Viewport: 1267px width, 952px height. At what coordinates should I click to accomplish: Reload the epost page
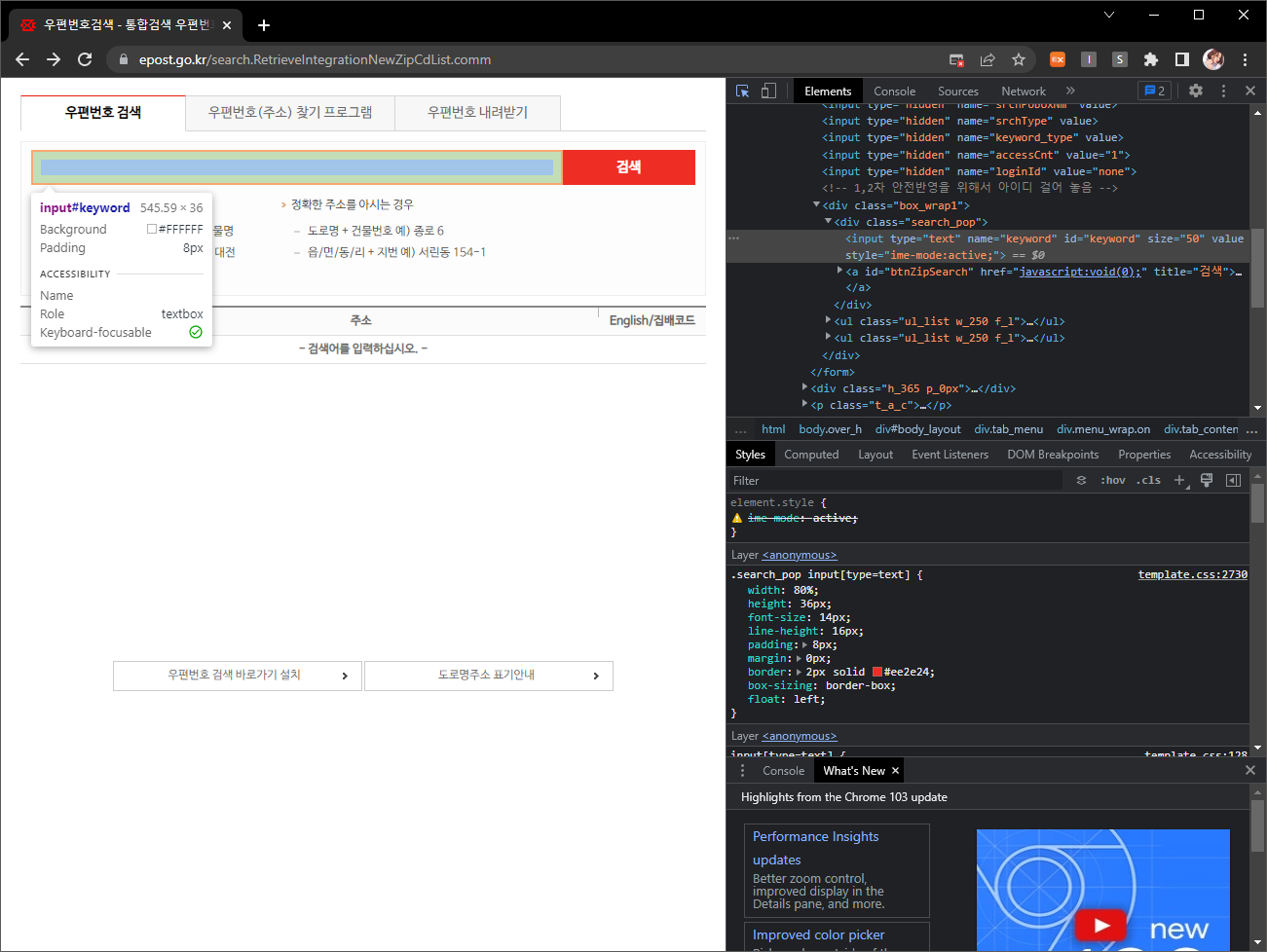click(x=85, y=59)
